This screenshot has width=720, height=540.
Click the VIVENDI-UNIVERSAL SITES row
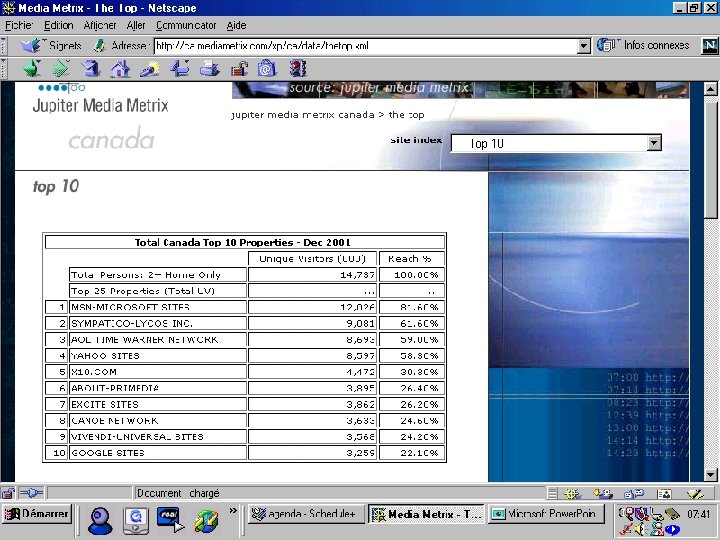click(x=245, y=436)
